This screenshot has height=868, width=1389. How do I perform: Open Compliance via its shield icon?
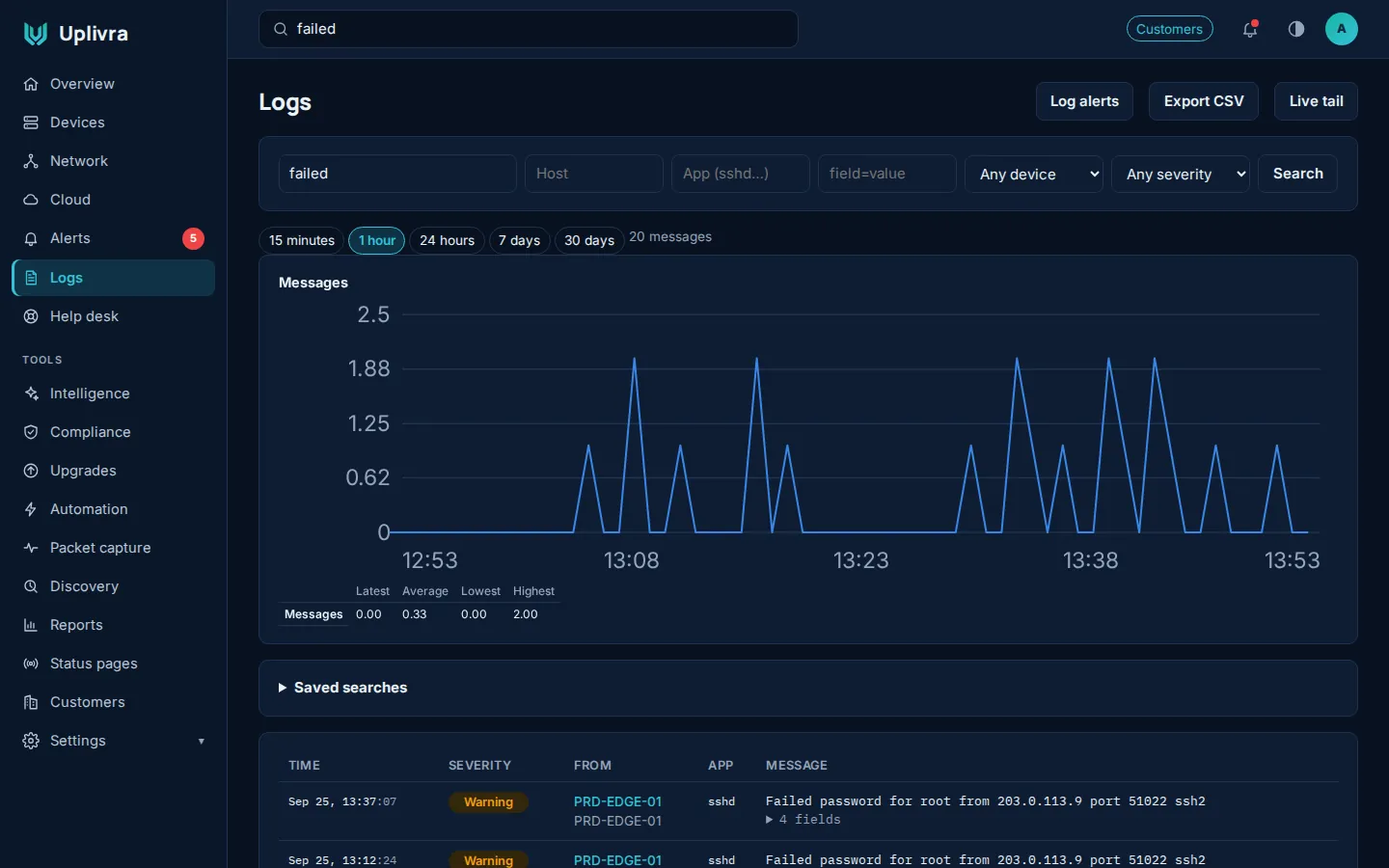click(31, 432)
